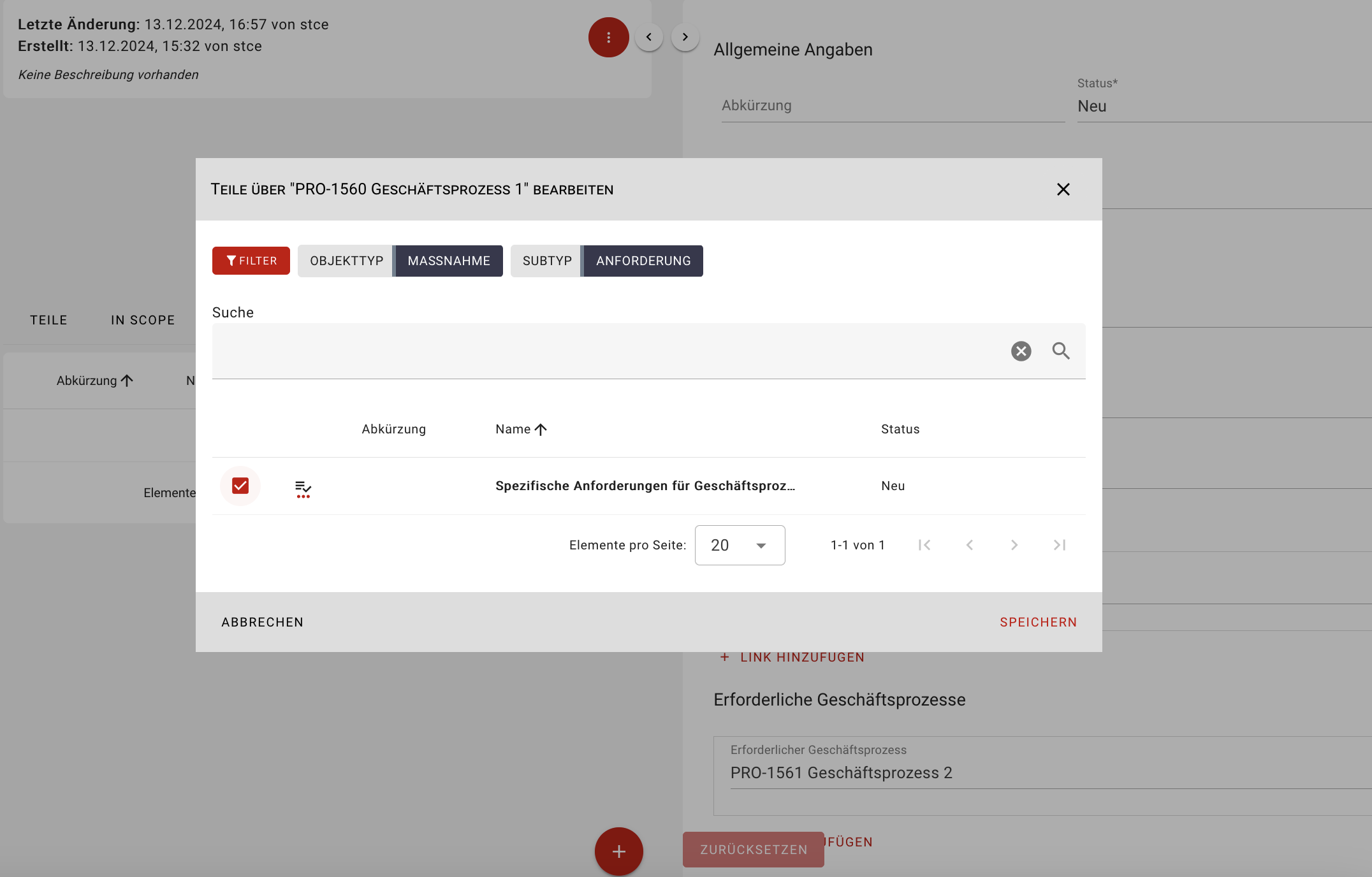Click the clear search circle-X icon

click(1021, 351)
